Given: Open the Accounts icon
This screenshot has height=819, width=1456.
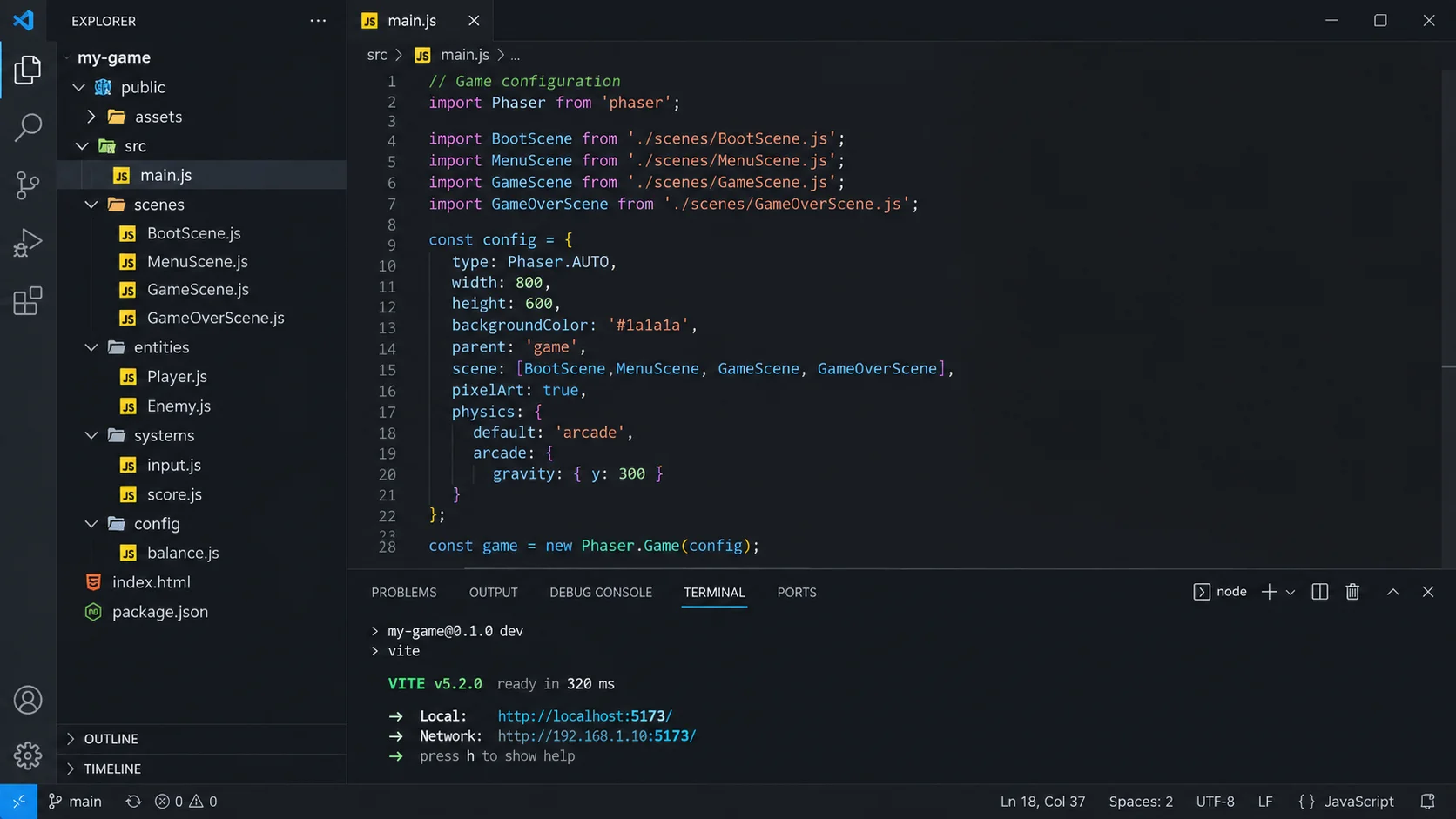Looking at the screenshot, I should [28, 700].
